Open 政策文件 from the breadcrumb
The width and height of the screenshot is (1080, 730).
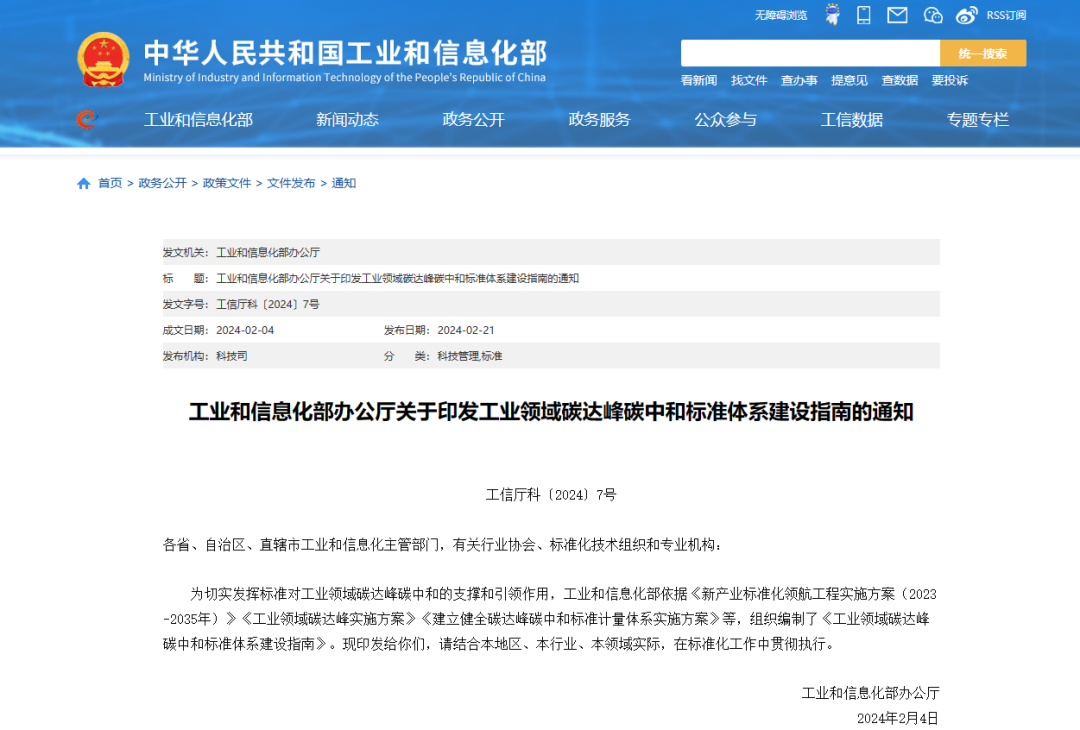[225, 183]
